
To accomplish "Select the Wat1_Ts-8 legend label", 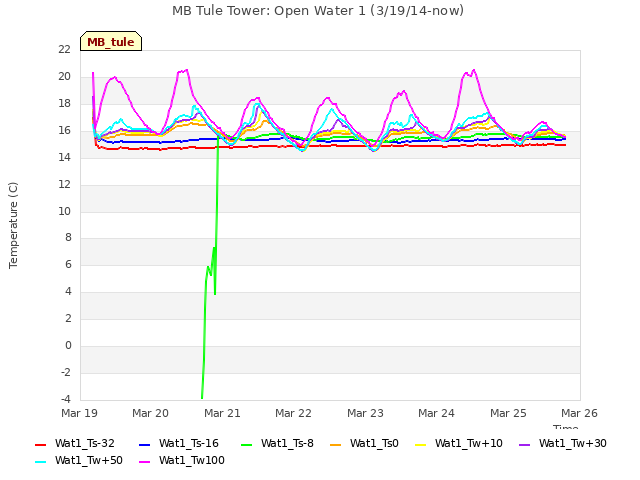I will click(x=287, y=444).
